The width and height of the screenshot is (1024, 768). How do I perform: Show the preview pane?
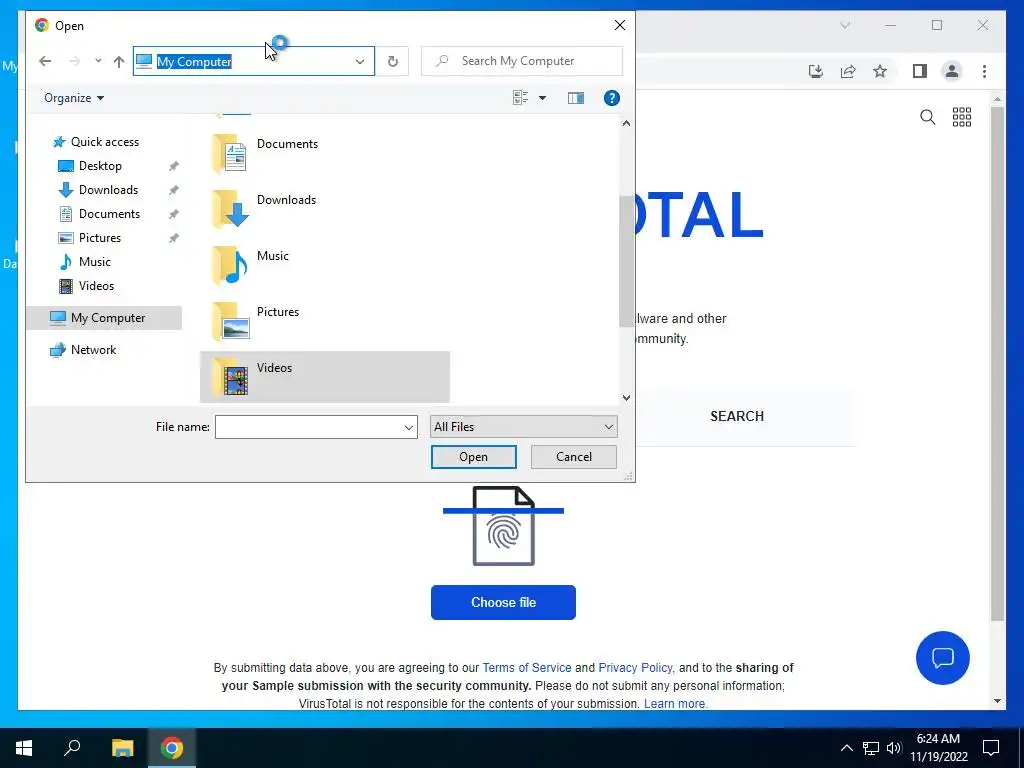coord(575,98)
